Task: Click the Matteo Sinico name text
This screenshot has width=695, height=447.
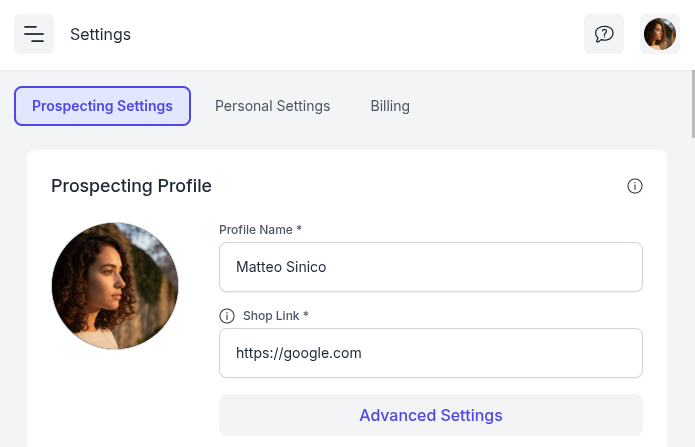Action: pyautogui.click(x=281, y=267)
